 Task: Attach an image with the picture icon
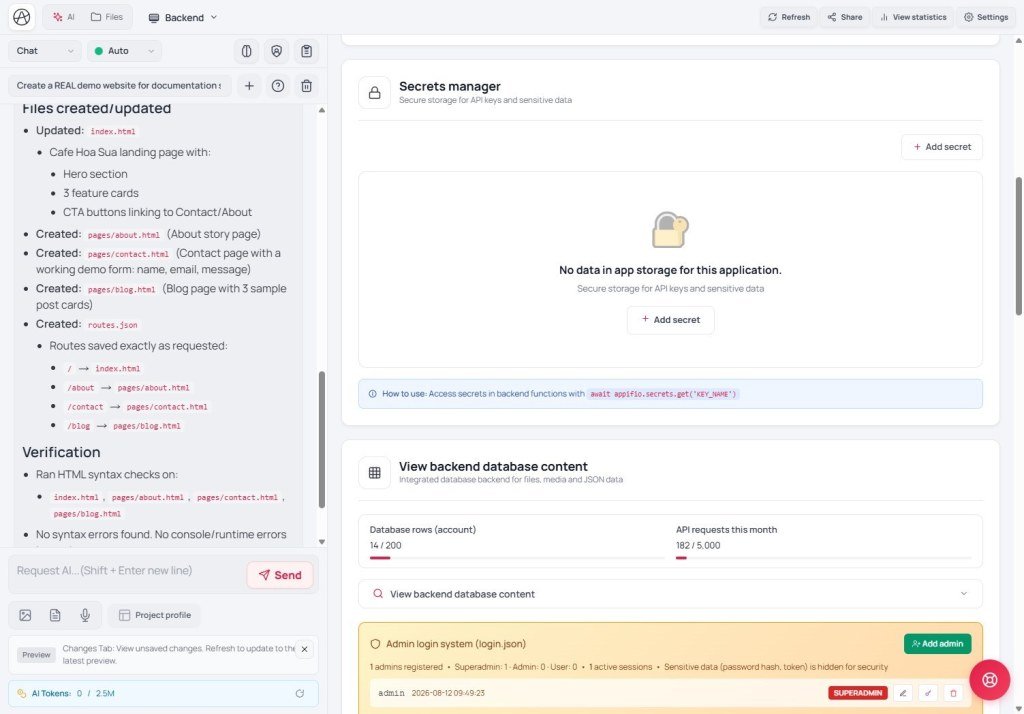coord(25,615)
